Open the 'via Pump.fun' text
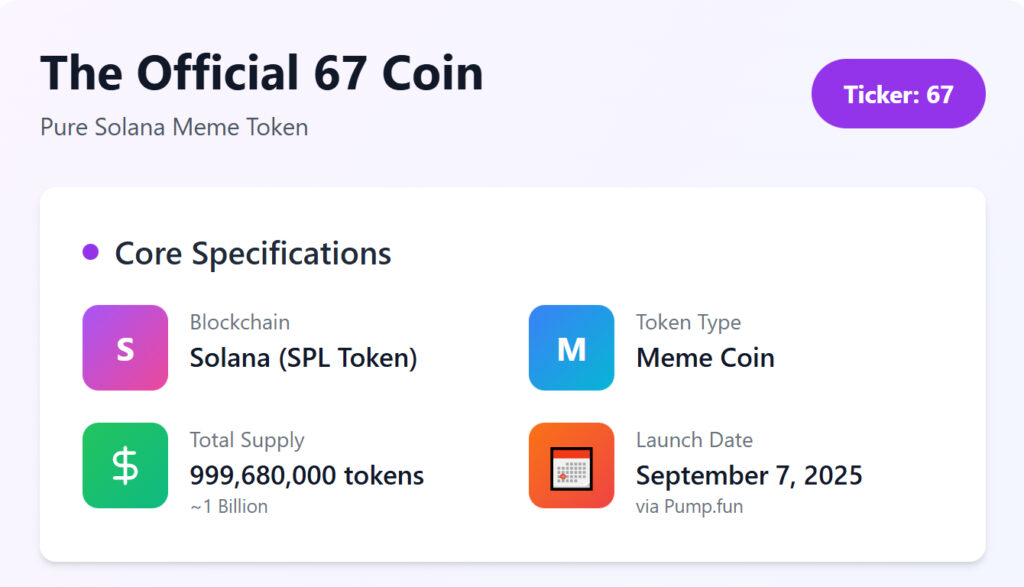This screenshot has width=1024, height=587. pos(689,506)
